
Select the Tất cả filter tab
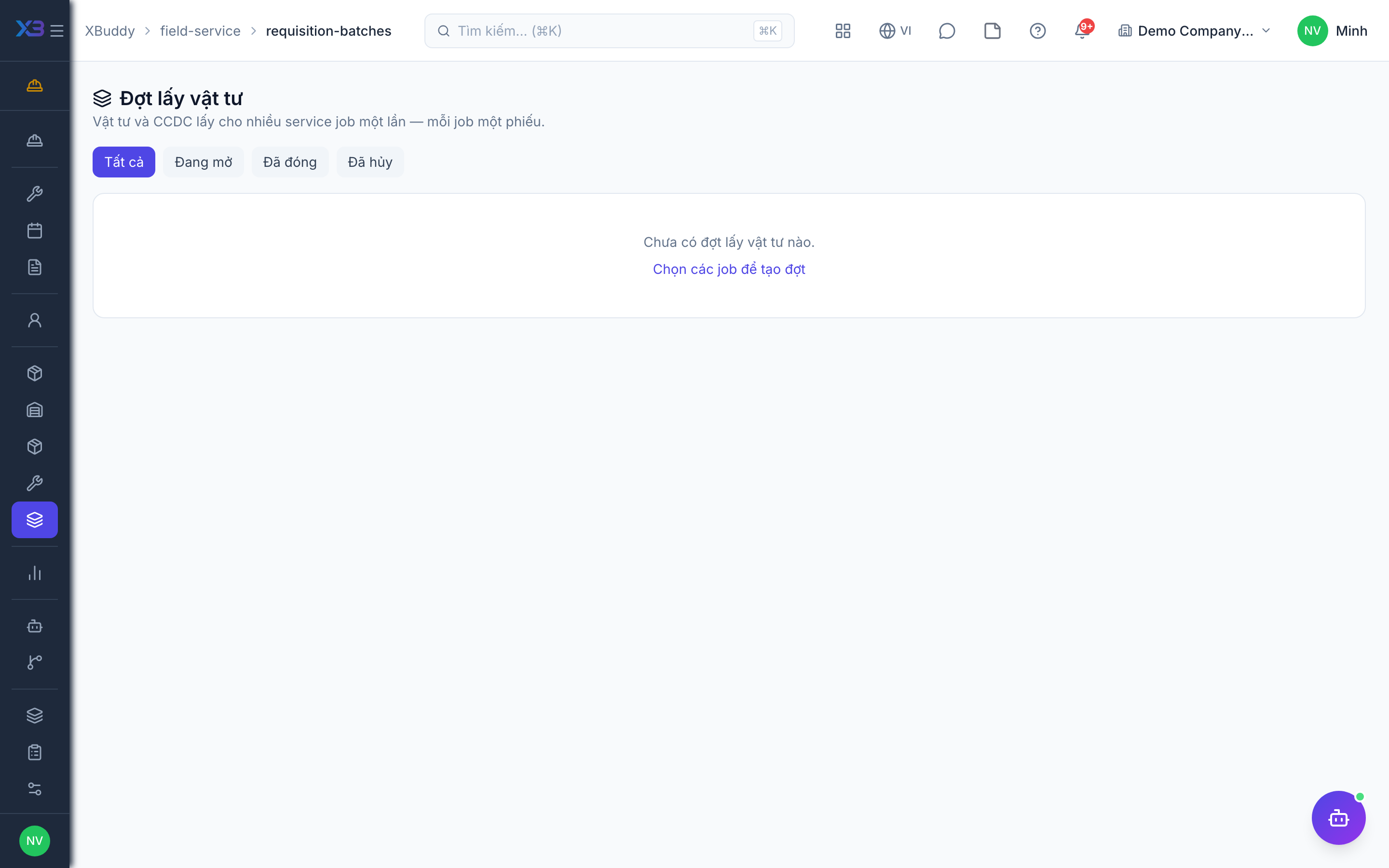click(x=124, y=162)
